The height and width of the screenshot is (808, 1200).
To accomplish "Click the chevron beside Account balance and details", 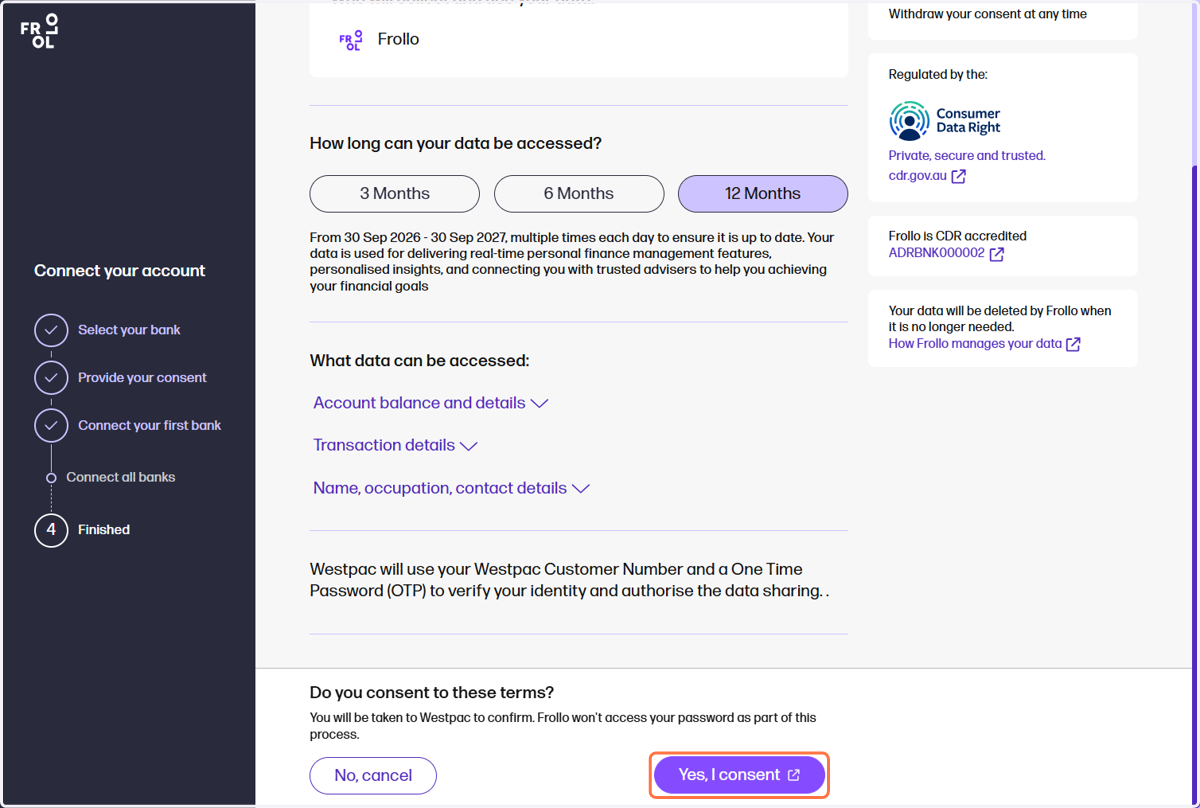I will [x=539, y=404].
